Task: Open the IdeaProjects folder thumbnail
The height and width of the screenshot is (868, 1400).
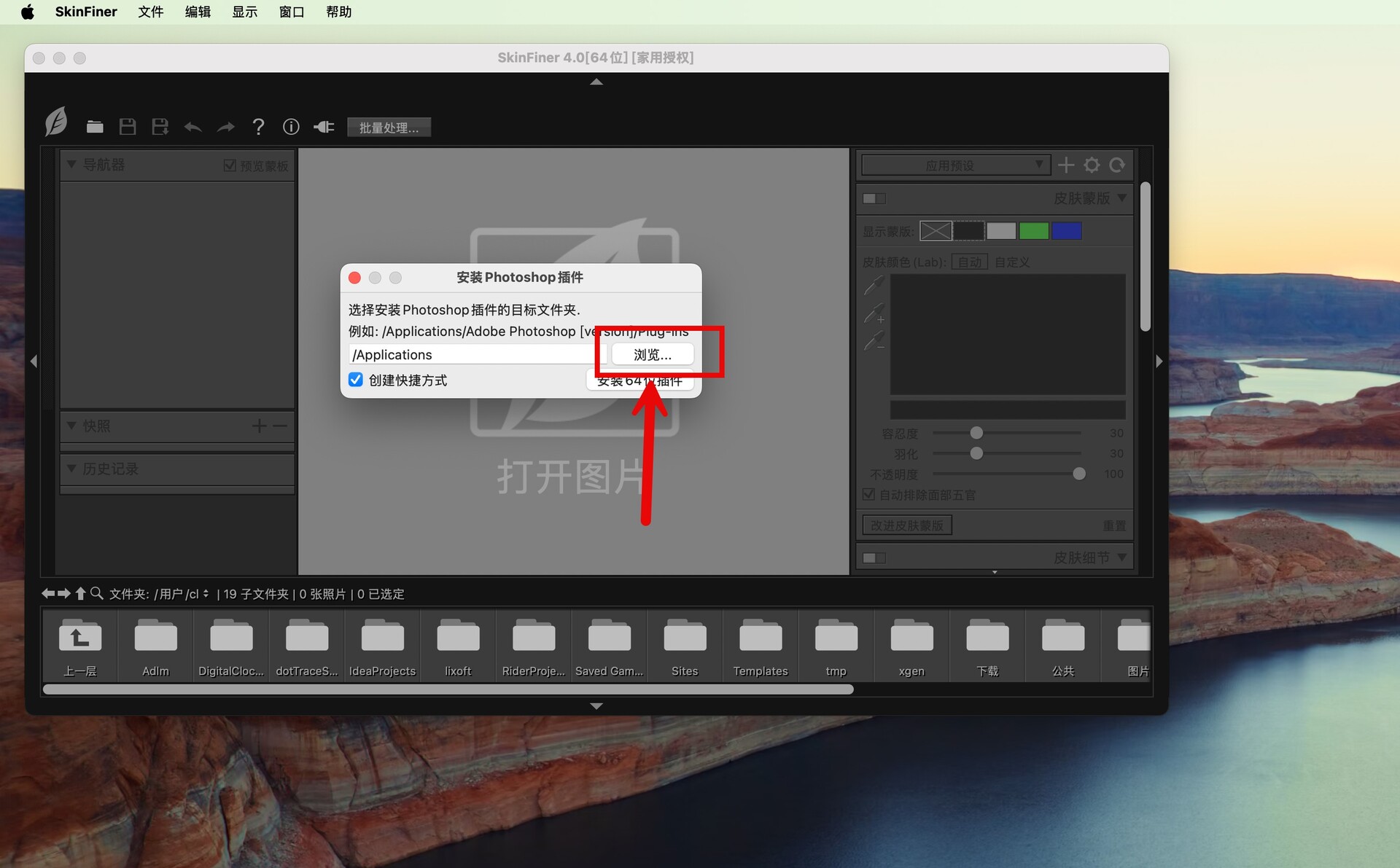Action: [x=382, y=646]
